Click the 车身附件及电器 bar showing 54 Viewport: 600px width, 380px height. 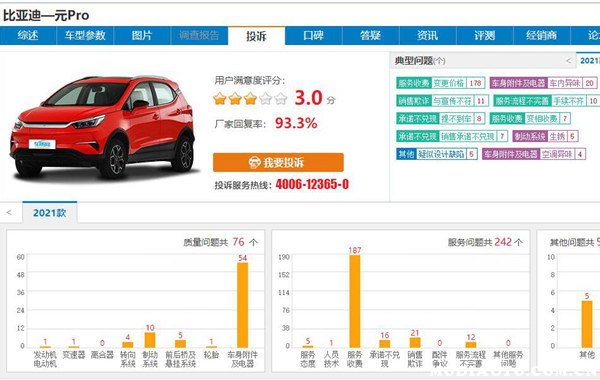click(243, 305)
